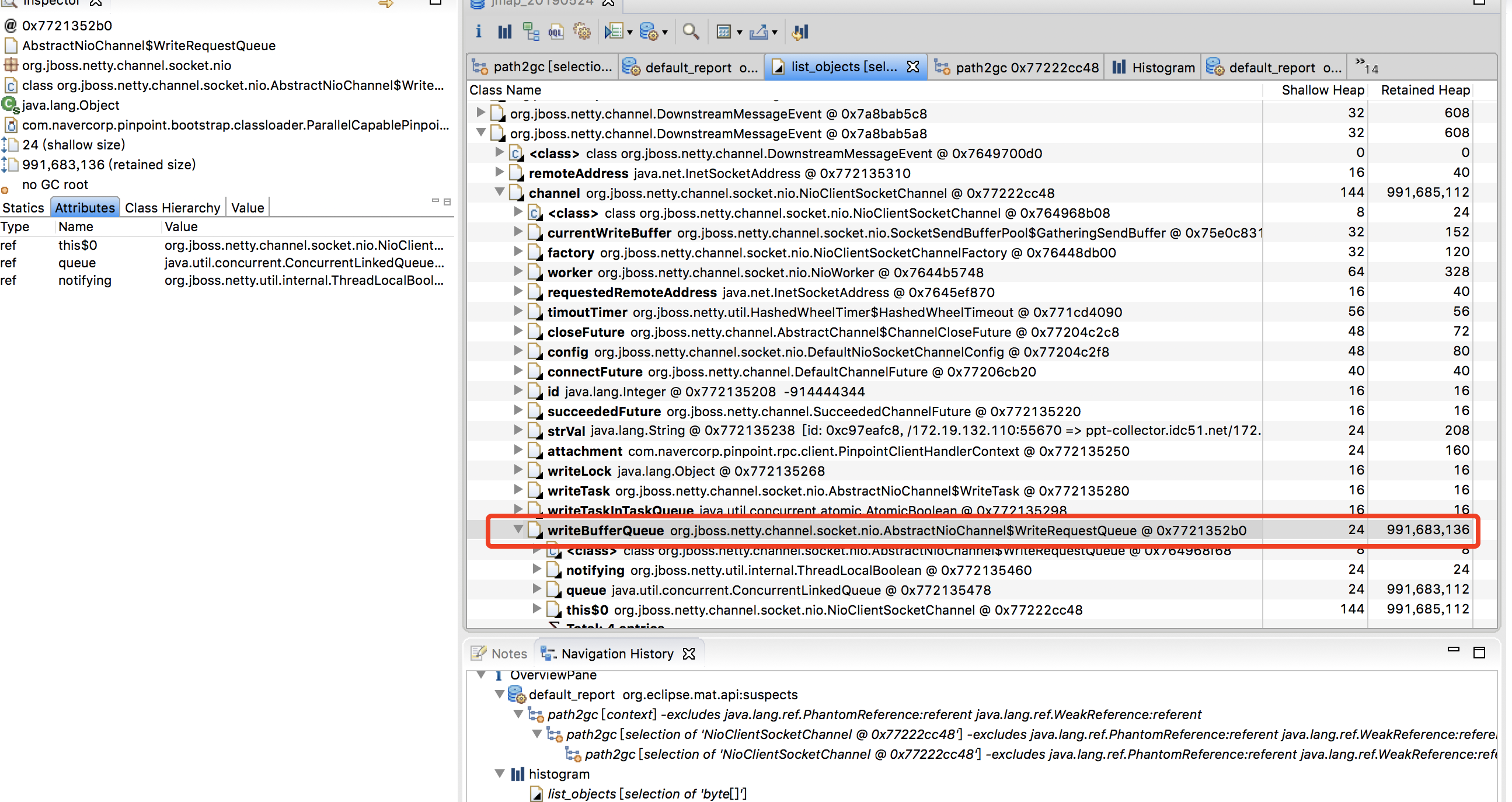
Task: Open the Query Browser dropdown arrow
Action: pyautogui.click(x=630, y=33)
